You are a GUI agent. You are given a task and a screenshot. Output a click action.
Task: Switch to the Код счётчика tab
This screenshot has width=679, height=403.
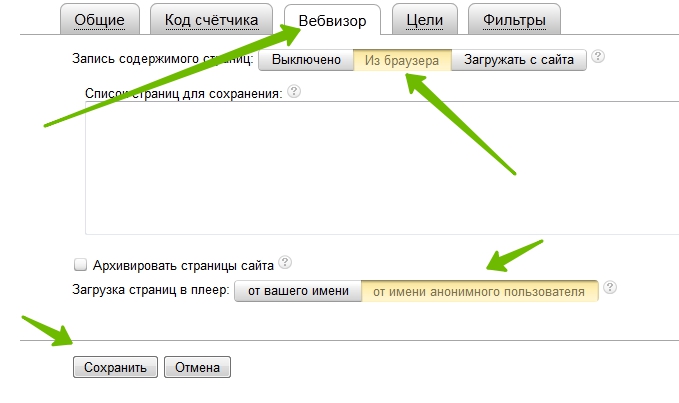[211, 19]
